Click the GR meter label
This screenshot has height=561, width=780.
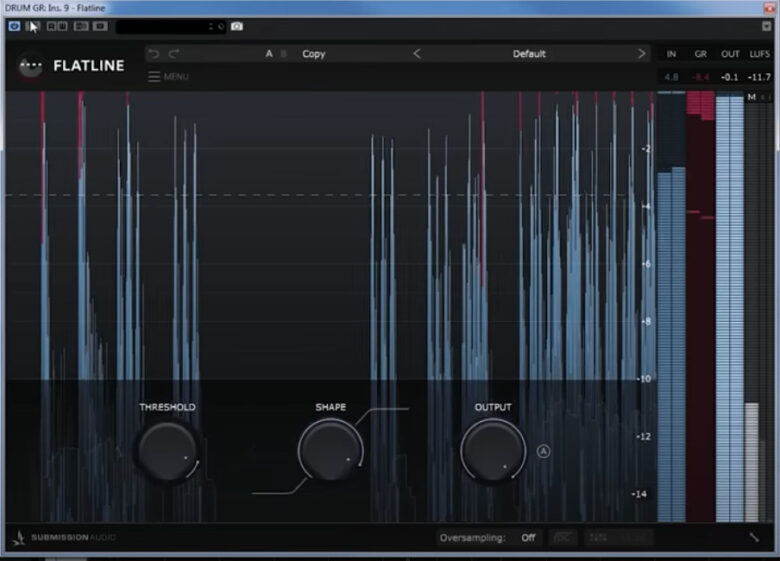coord(700,54)
